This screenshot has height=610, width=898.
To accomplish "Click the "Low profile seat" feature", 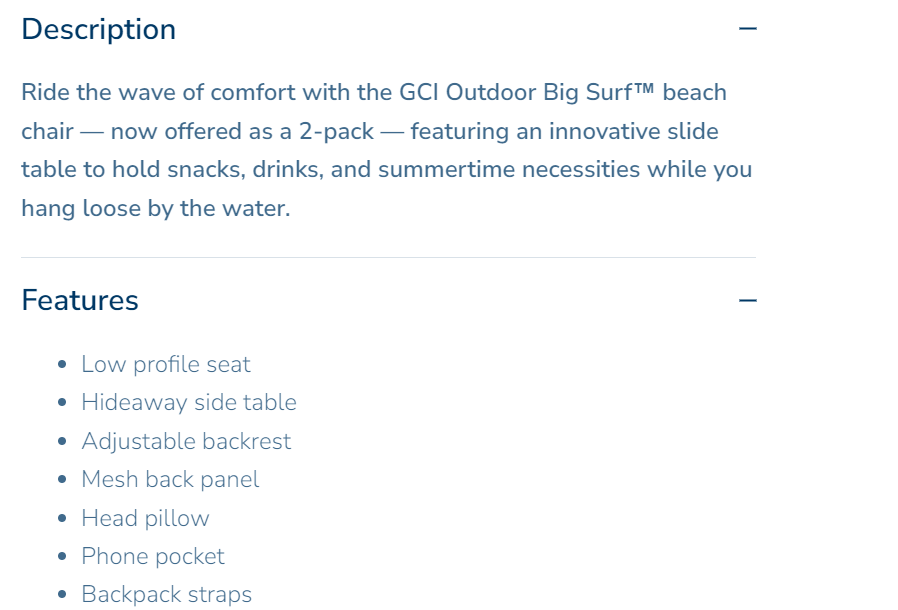I will pyautogui.click(x=166, y=364).
